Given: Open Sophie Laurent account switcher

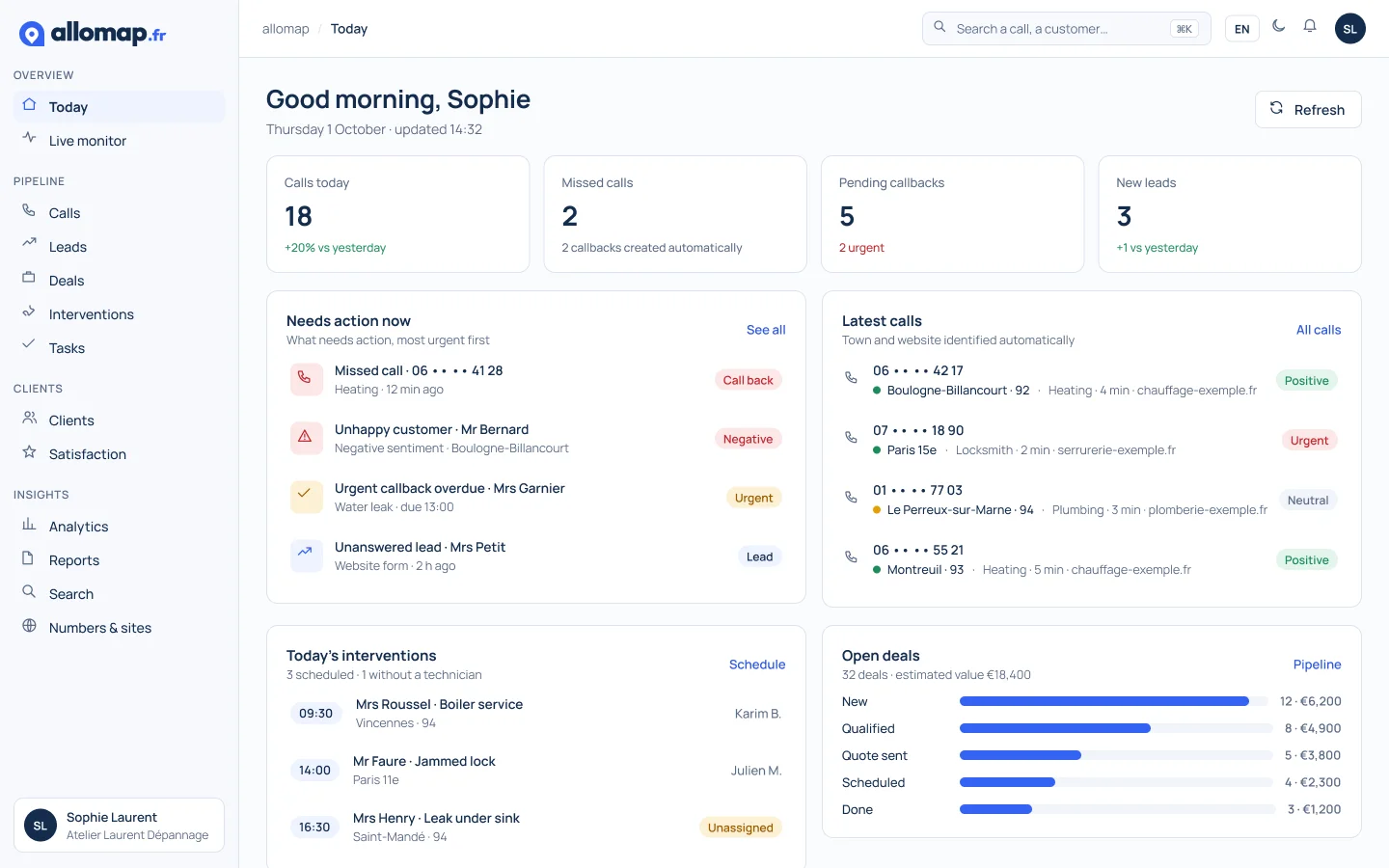Looking at the screenshot, I should point(120,826).
